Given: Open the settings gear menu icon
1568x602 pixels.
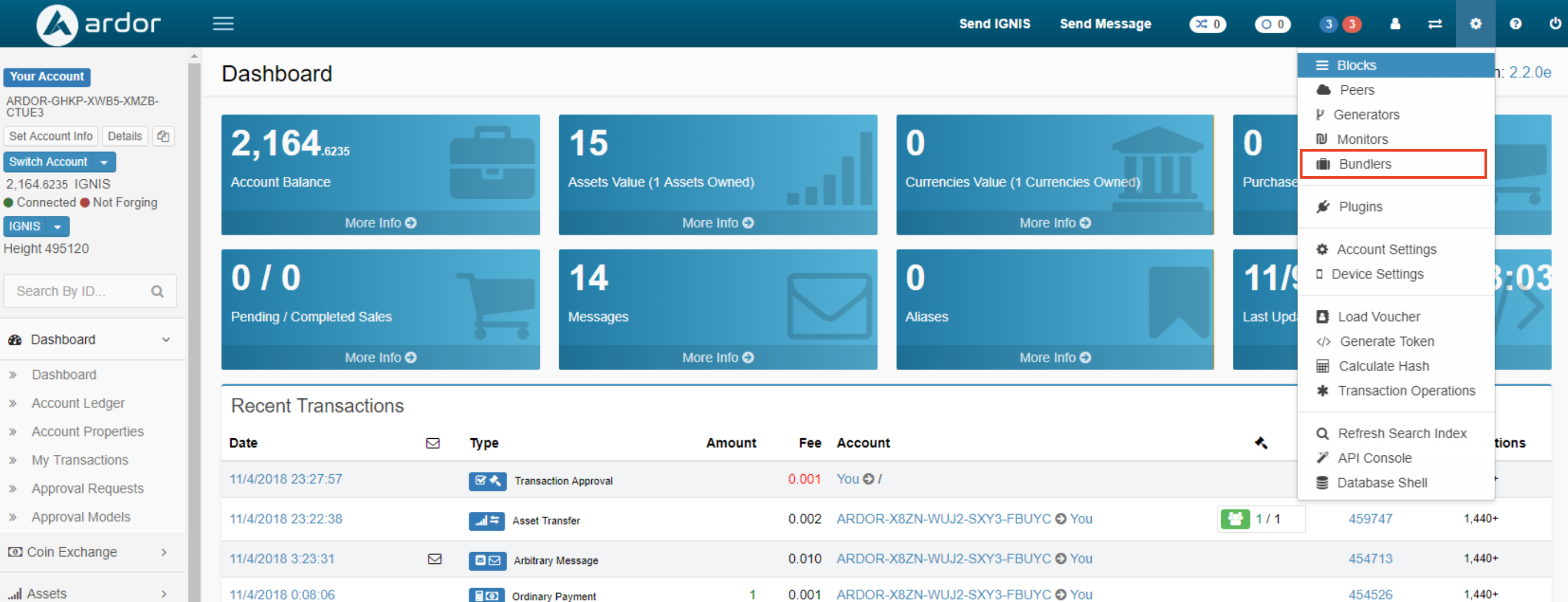Looking at the screenshot, I should click(1475, 24).
